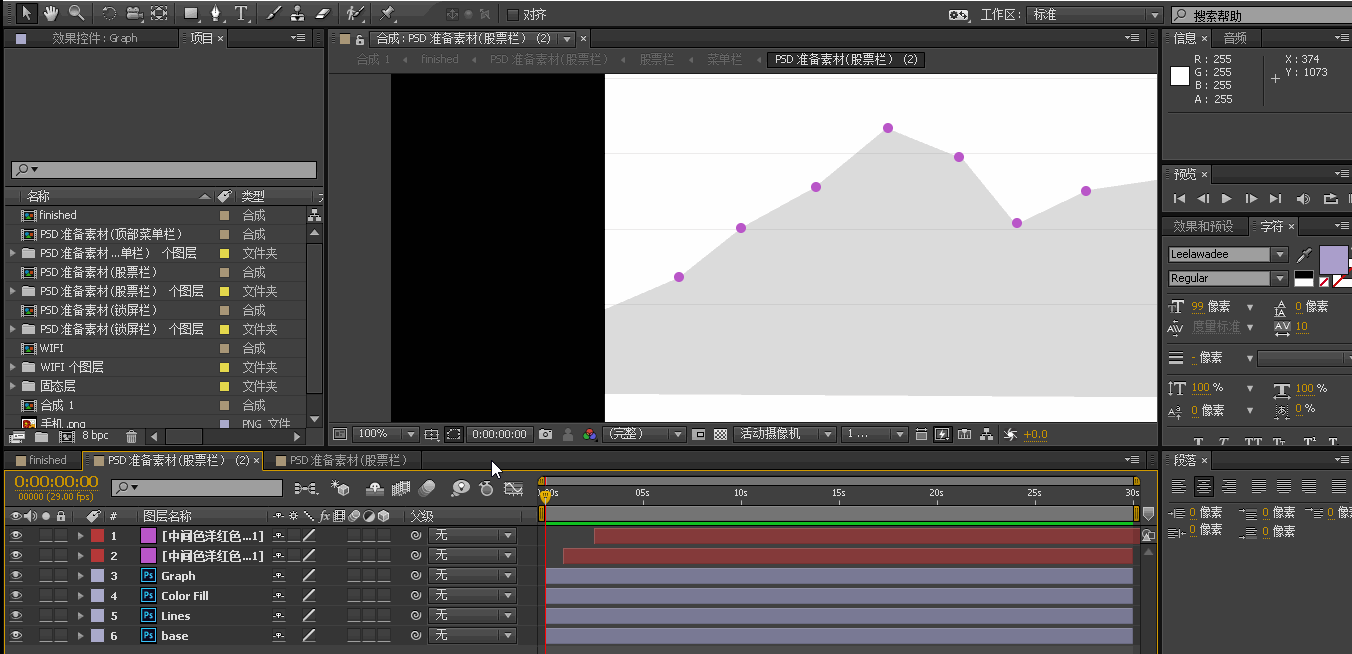Click the eyedropper in Character panel

coord(1304,256)
